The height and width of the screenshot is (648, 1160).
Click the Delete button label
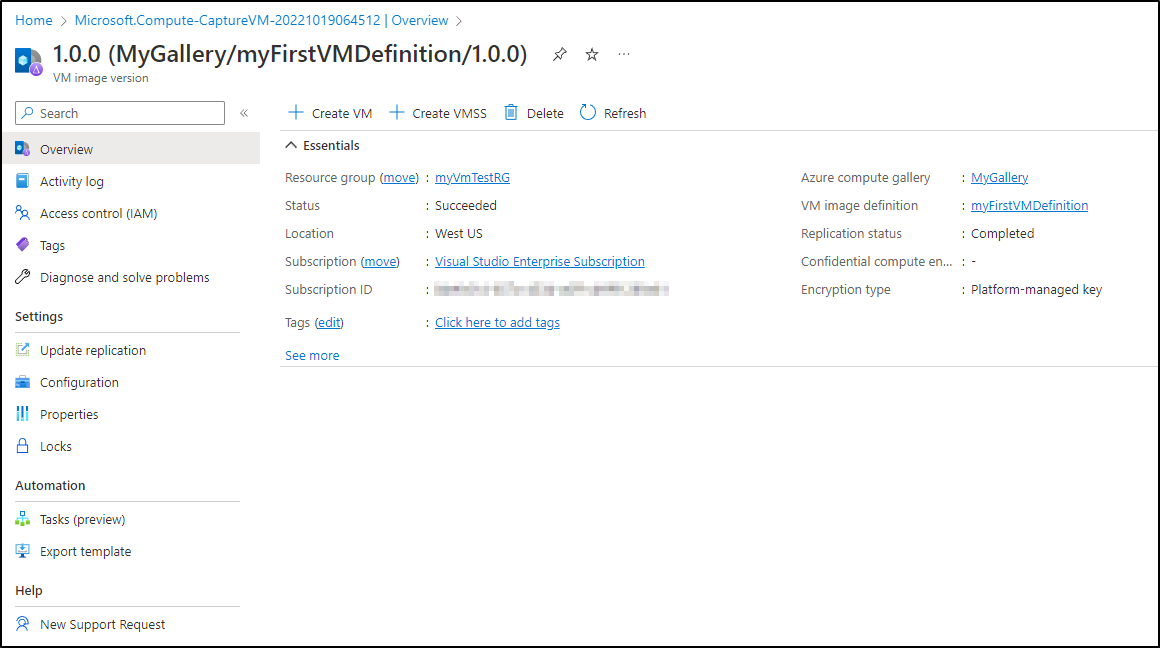[x=545, y=113]
